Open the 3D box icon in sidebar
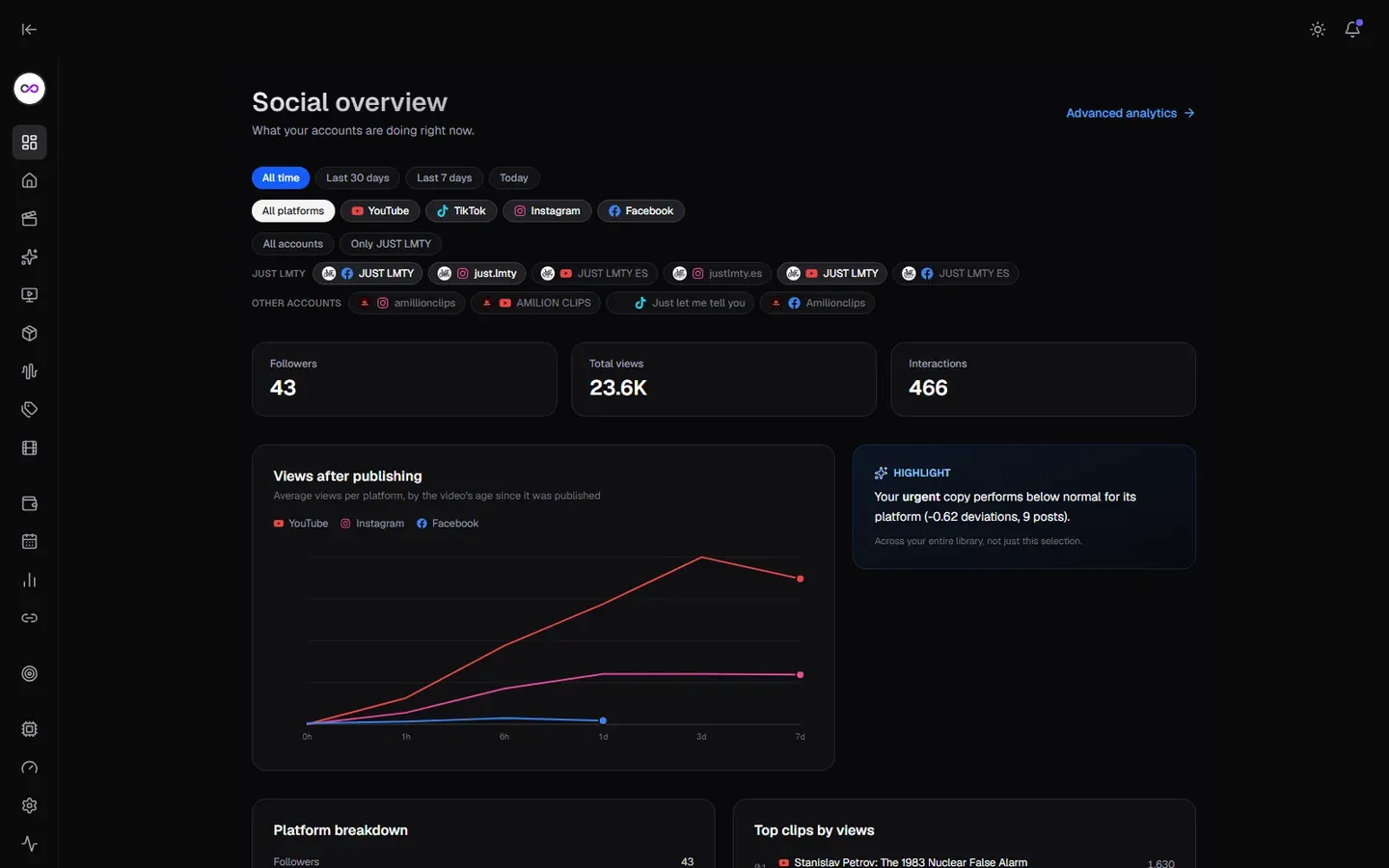1389x868 pixels. point(30,334)
